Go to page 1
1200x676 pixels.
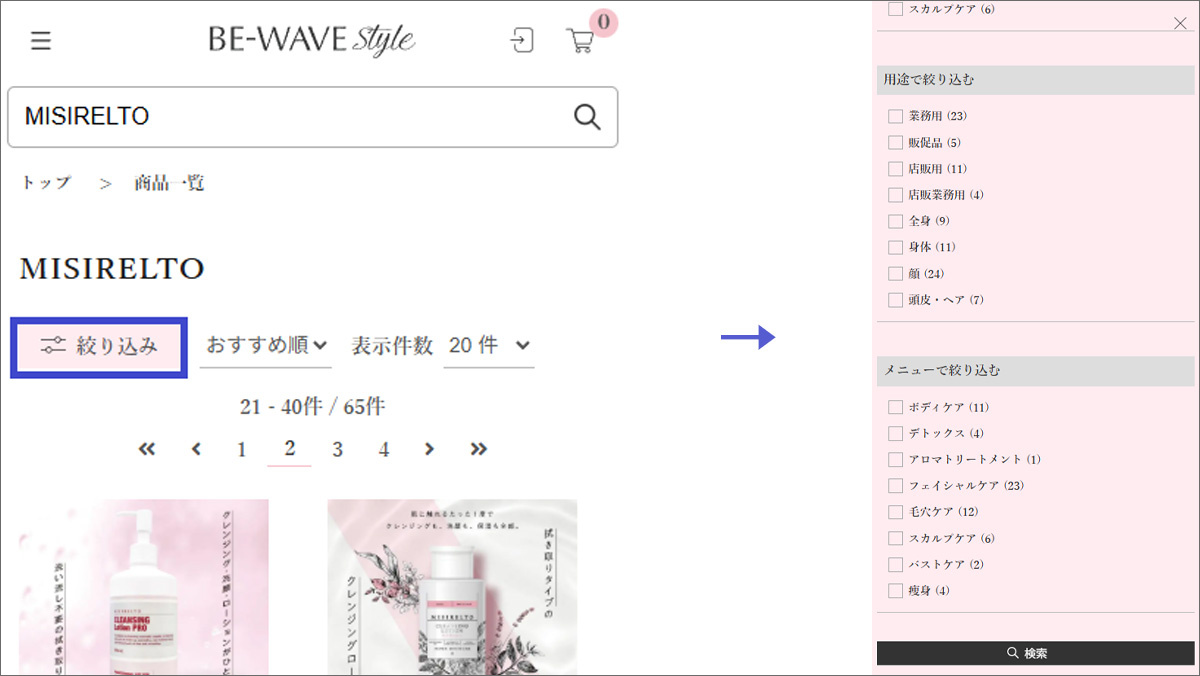pyautogui.click(x=241, y=449)
